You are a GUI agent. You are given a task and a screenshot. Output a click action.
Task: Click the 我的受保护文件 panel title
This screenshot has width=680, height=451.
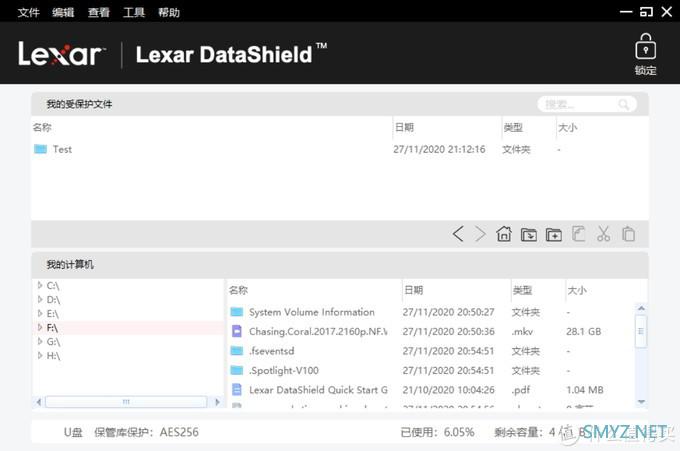tap(79, 104)
